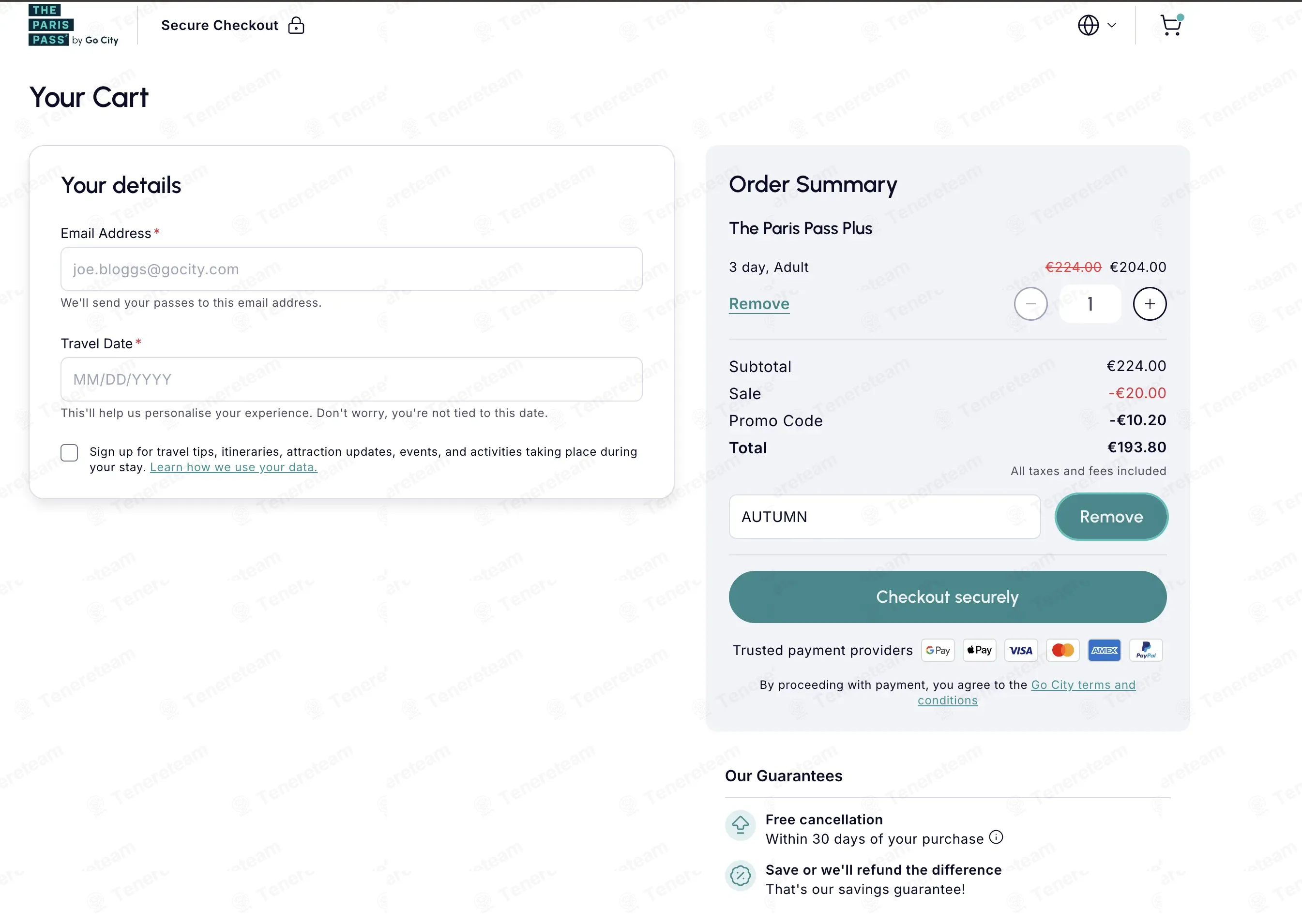
Task: Click the Mastercard payment icon
Action: tap(1062, 650)
